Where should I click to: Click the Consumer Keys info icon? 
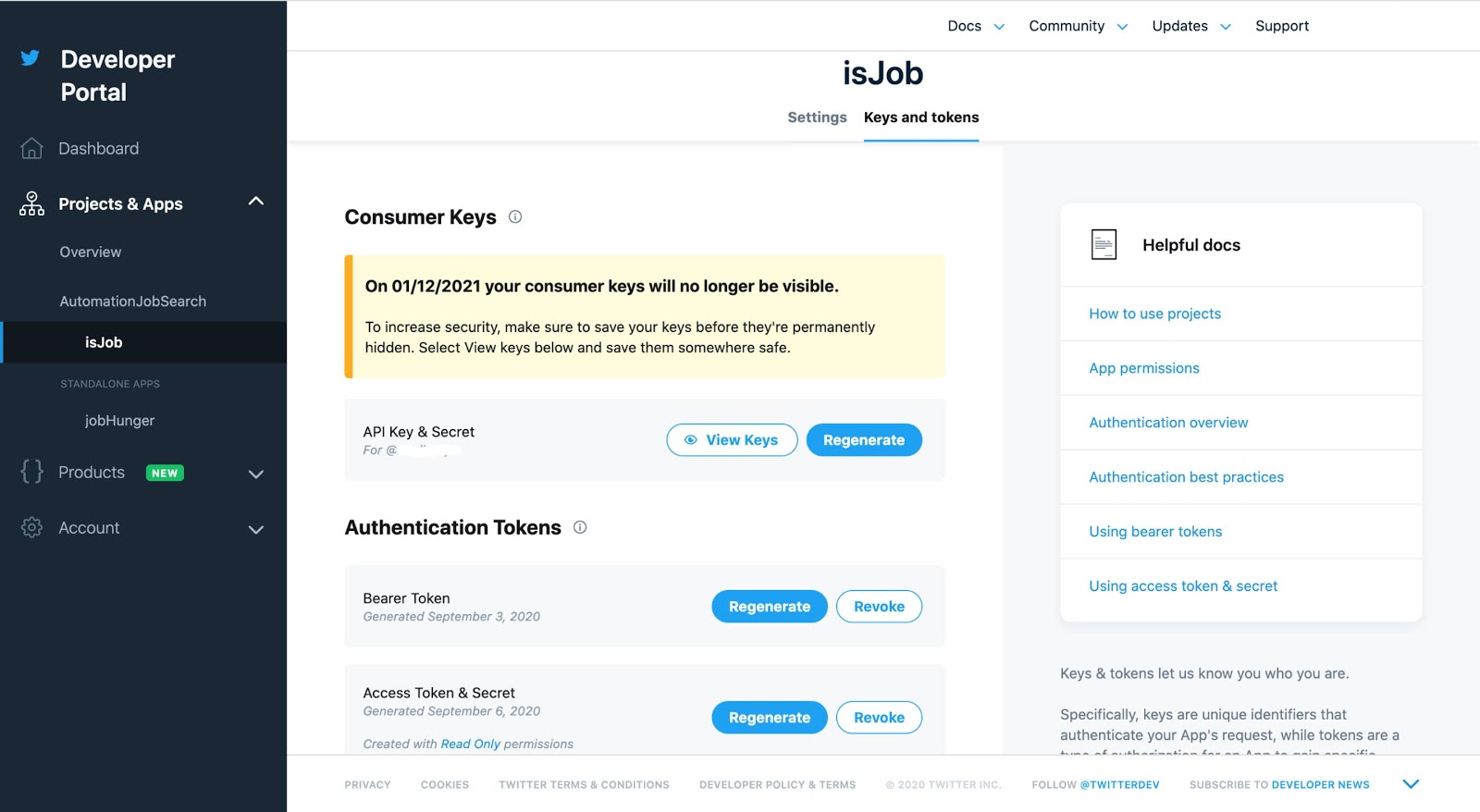click(515, 216)
